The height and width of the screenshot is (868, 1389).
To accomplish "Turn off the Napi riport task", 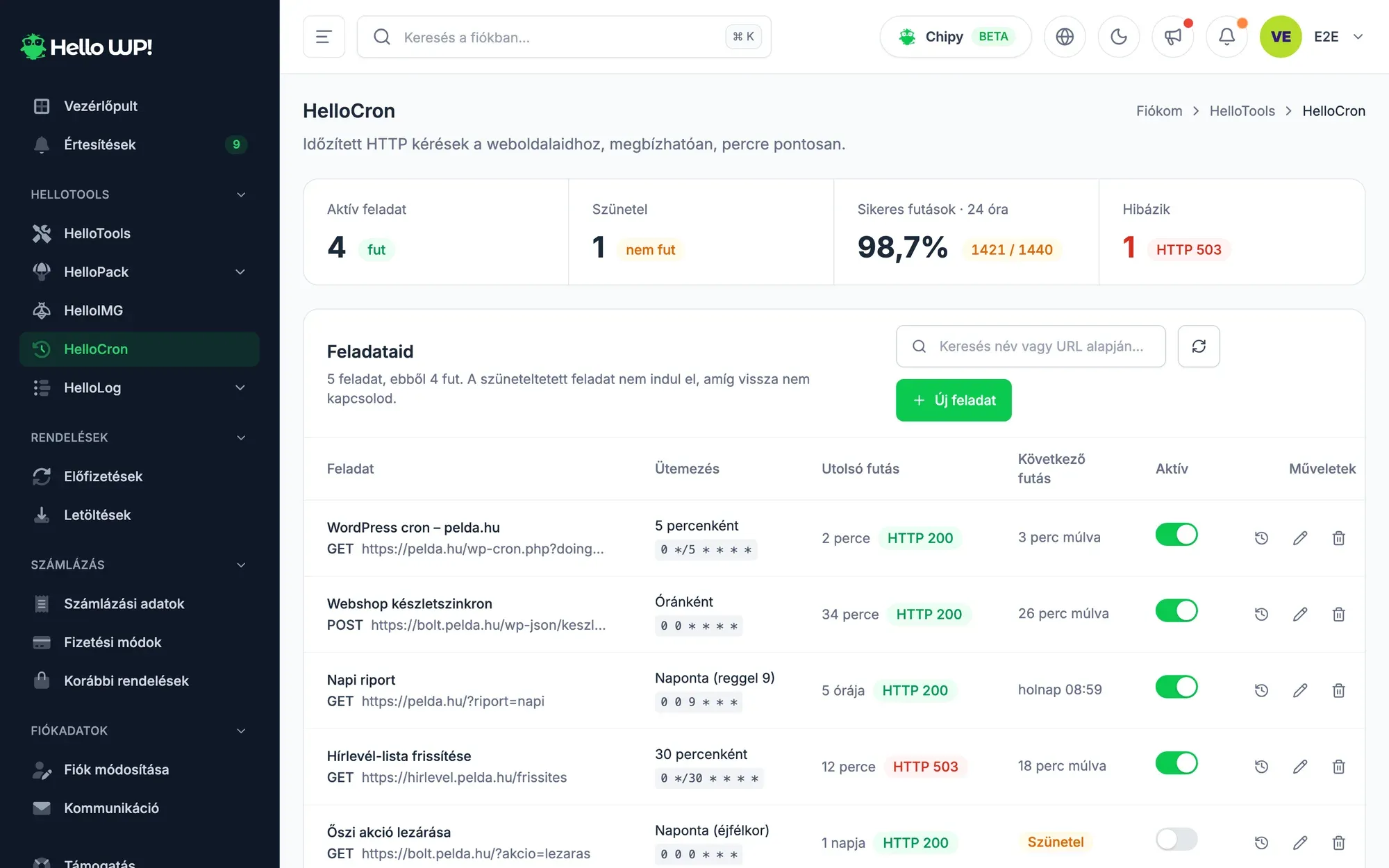I will [1176, 687].
